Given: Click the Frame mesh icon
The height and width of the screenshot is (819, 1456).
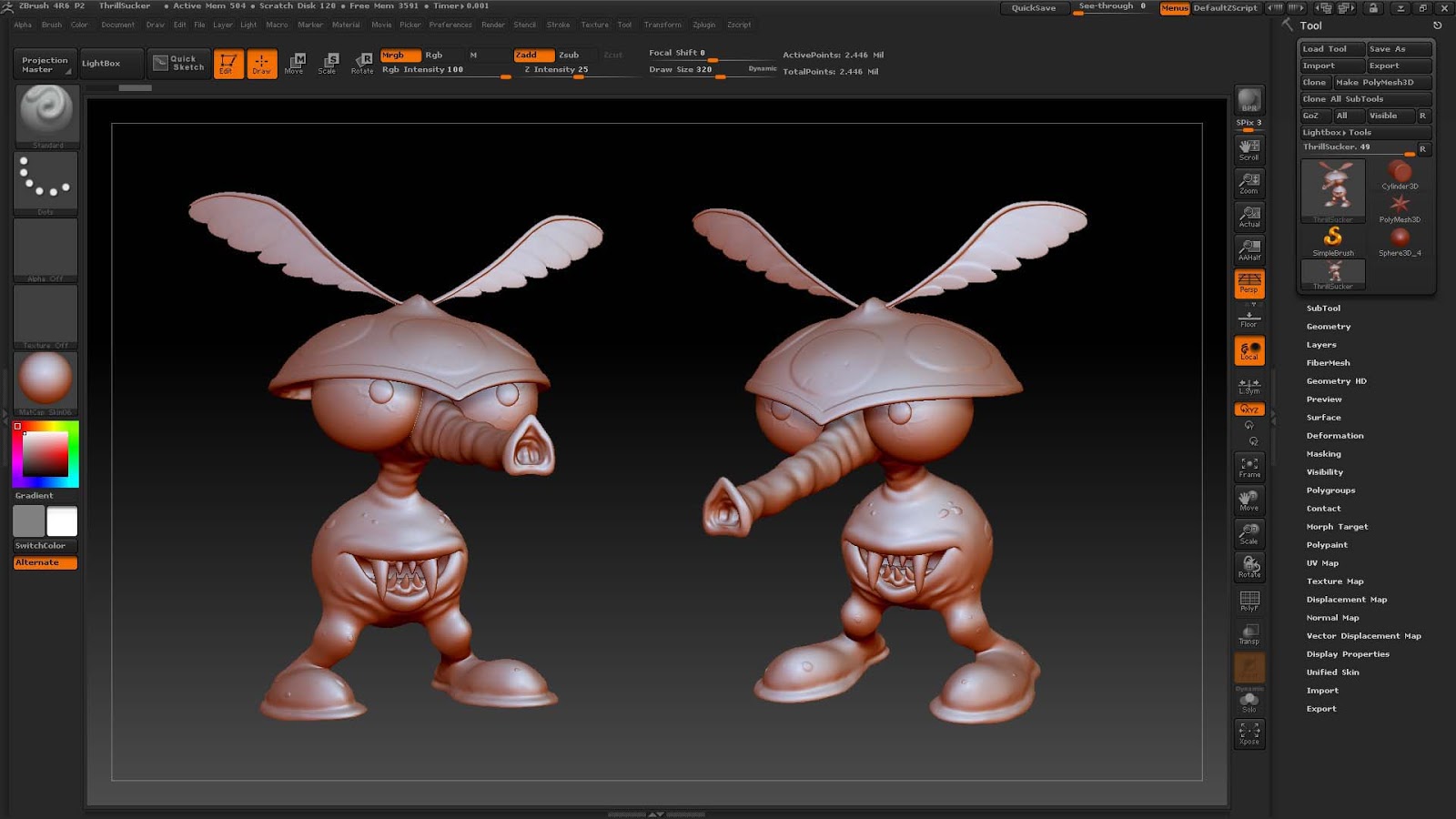Looking at the screenshot, I should tap(1249, 467).
